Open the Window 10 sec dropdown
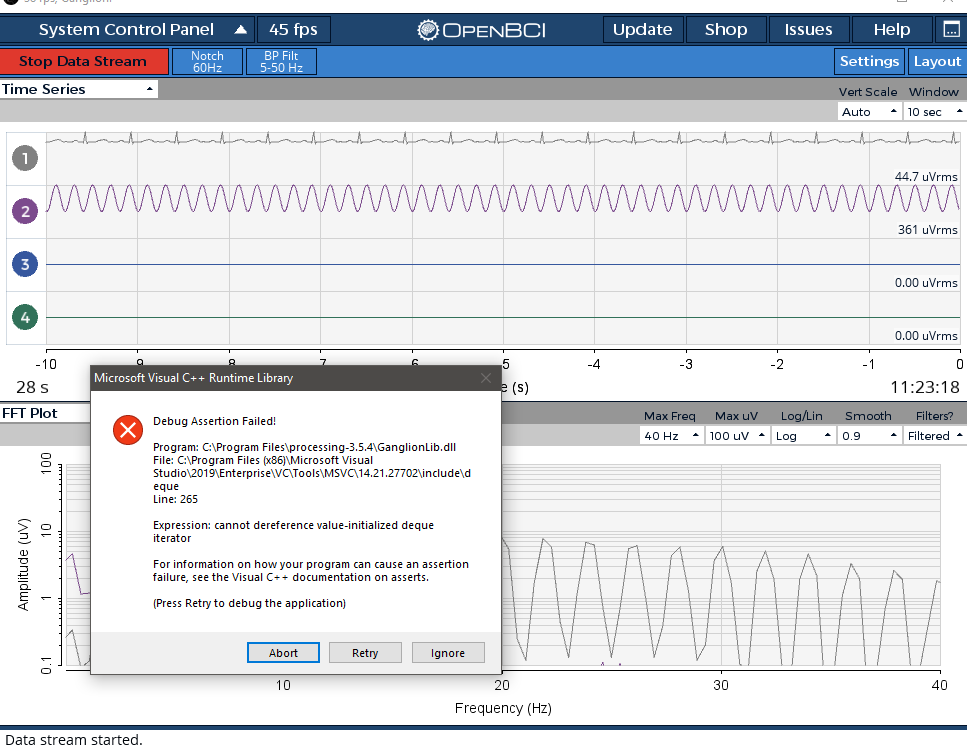The image size is (967, 751). (x=933, y=111)
